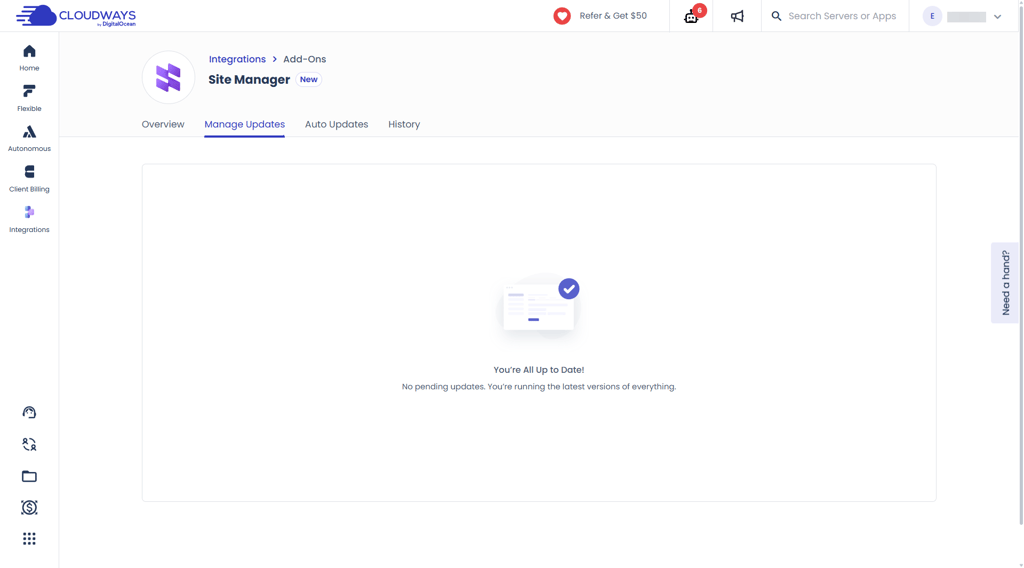Viewport: 1024px width, 568px height.
Task: Focus the Search Servers or Apps field
Action: 842,16
